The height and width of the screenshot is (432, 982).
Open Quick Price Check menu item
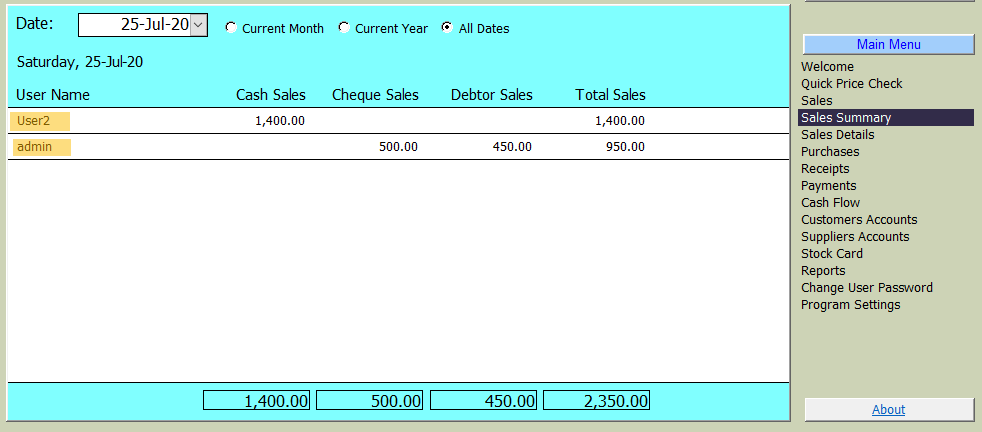click(851, 84)
